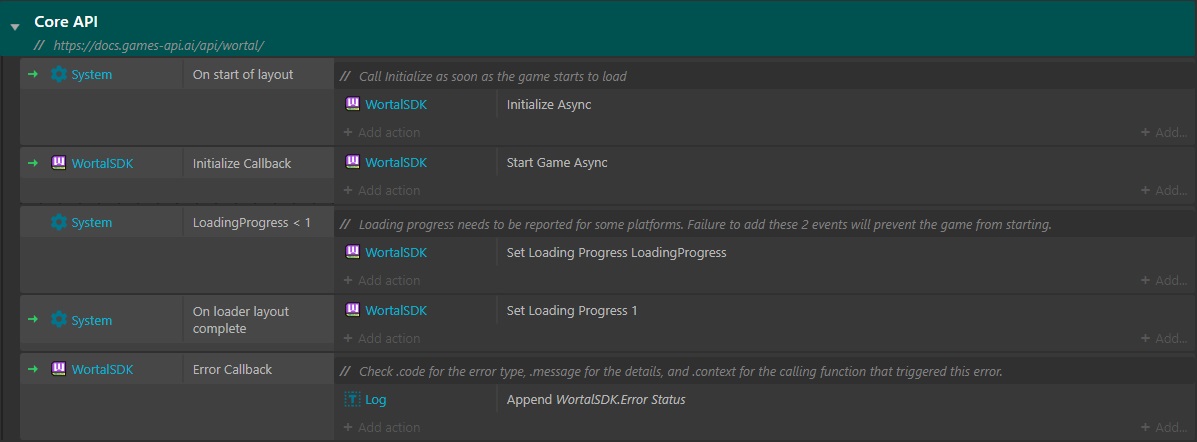The height and width of the screenshot is (442, 1197).
Task: Collapse the Core API group arrow
Action: tap(14, 27)
